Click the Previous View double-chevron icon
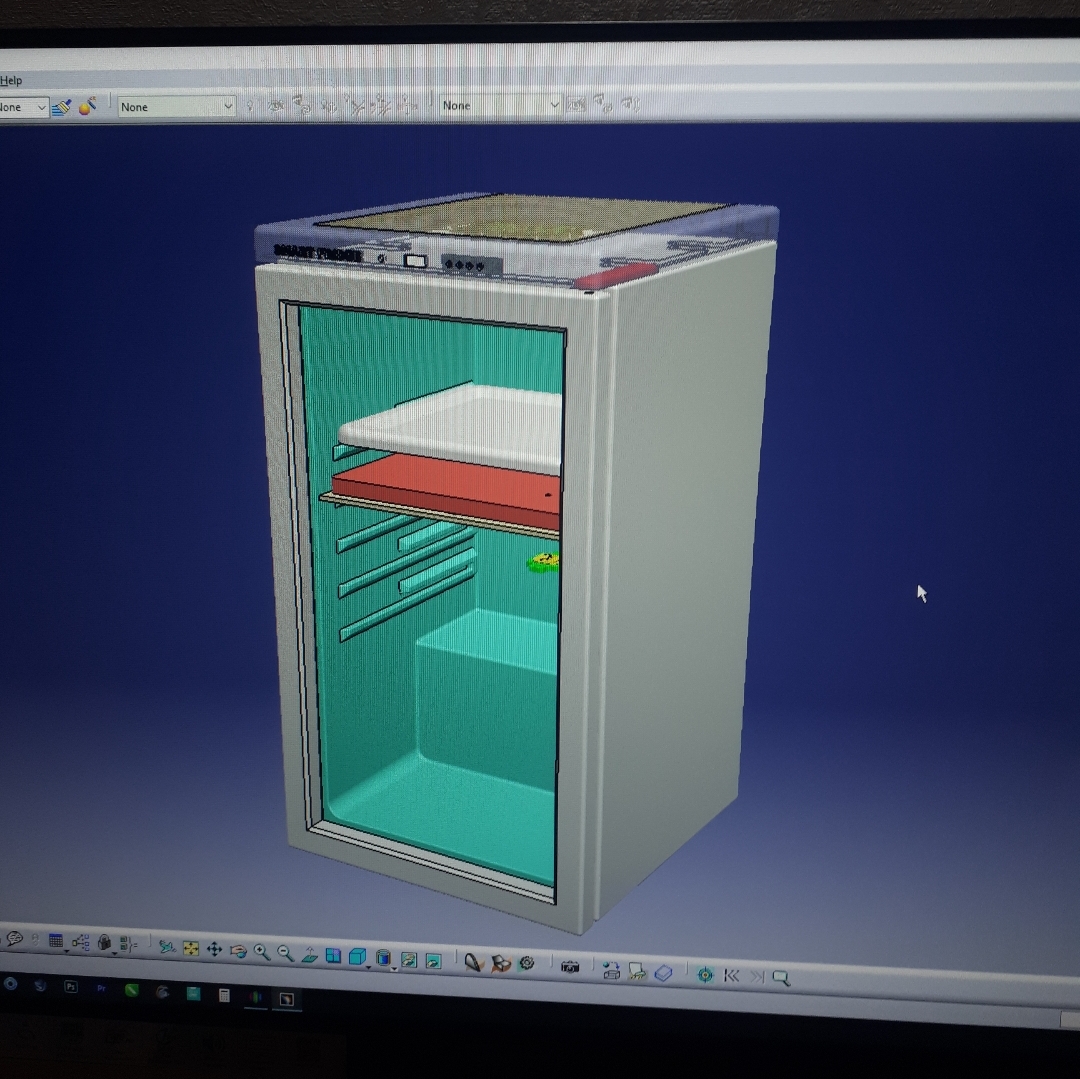Viewport: 1080px width, 1079px height. coord(731,976)
